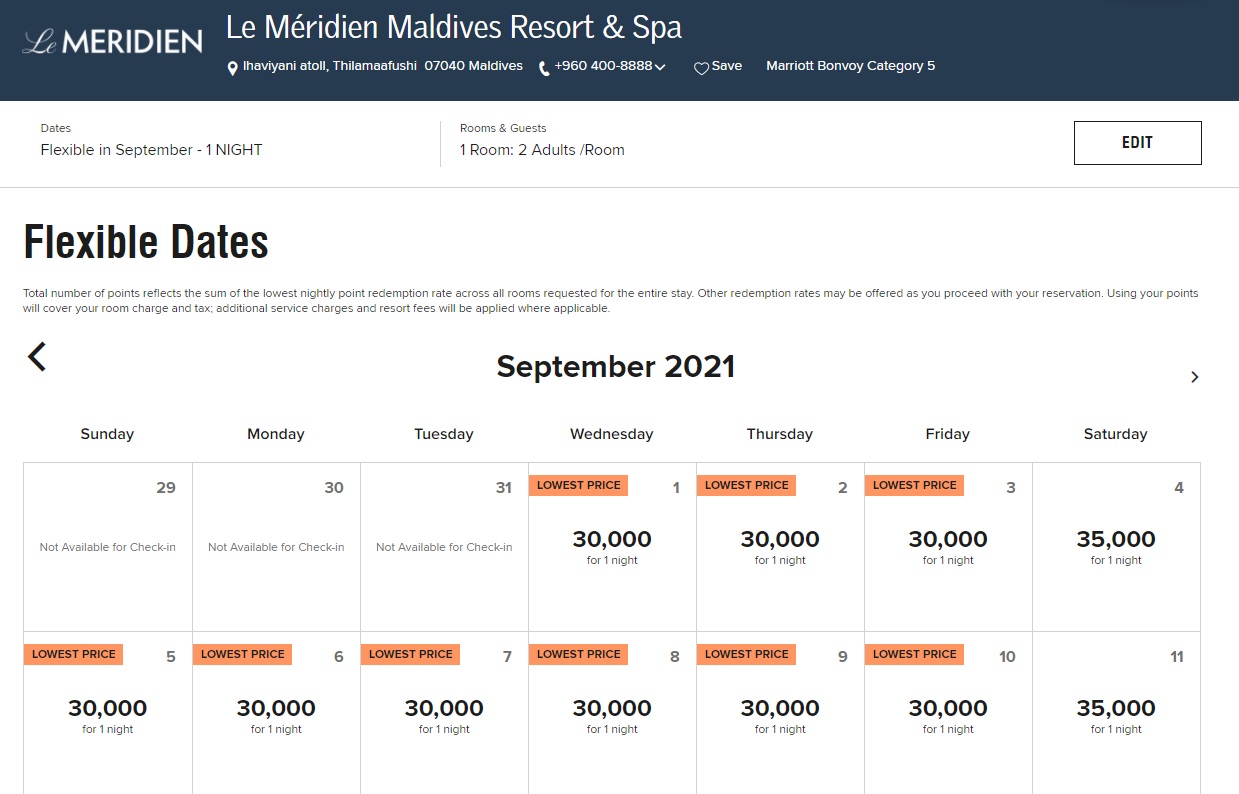
Task: Go to next month with right arrow
Action: [x=1194, y=377]
